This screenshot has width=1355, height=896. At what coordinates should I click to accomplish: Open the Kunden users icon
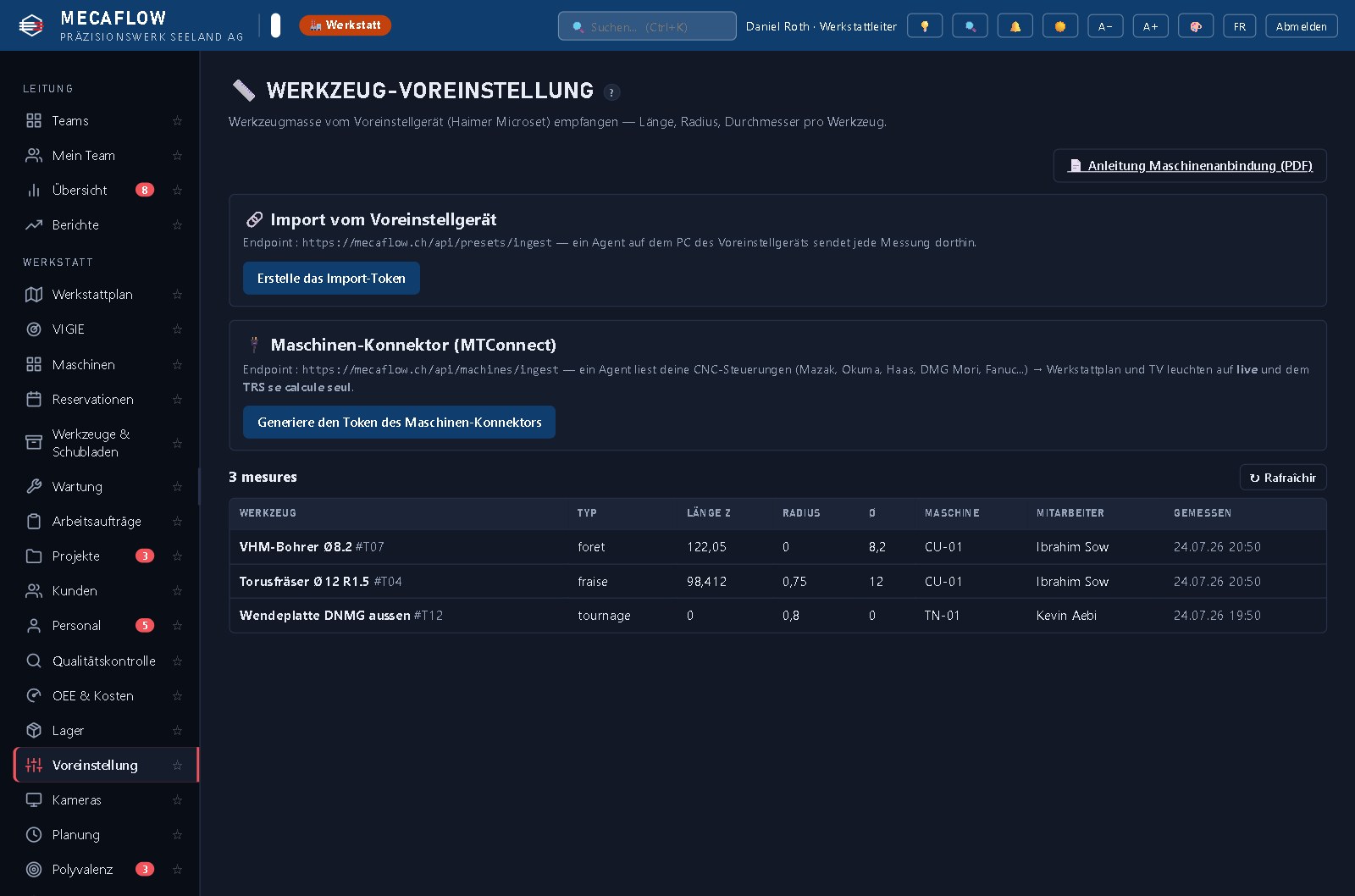(x=34, y=591)
